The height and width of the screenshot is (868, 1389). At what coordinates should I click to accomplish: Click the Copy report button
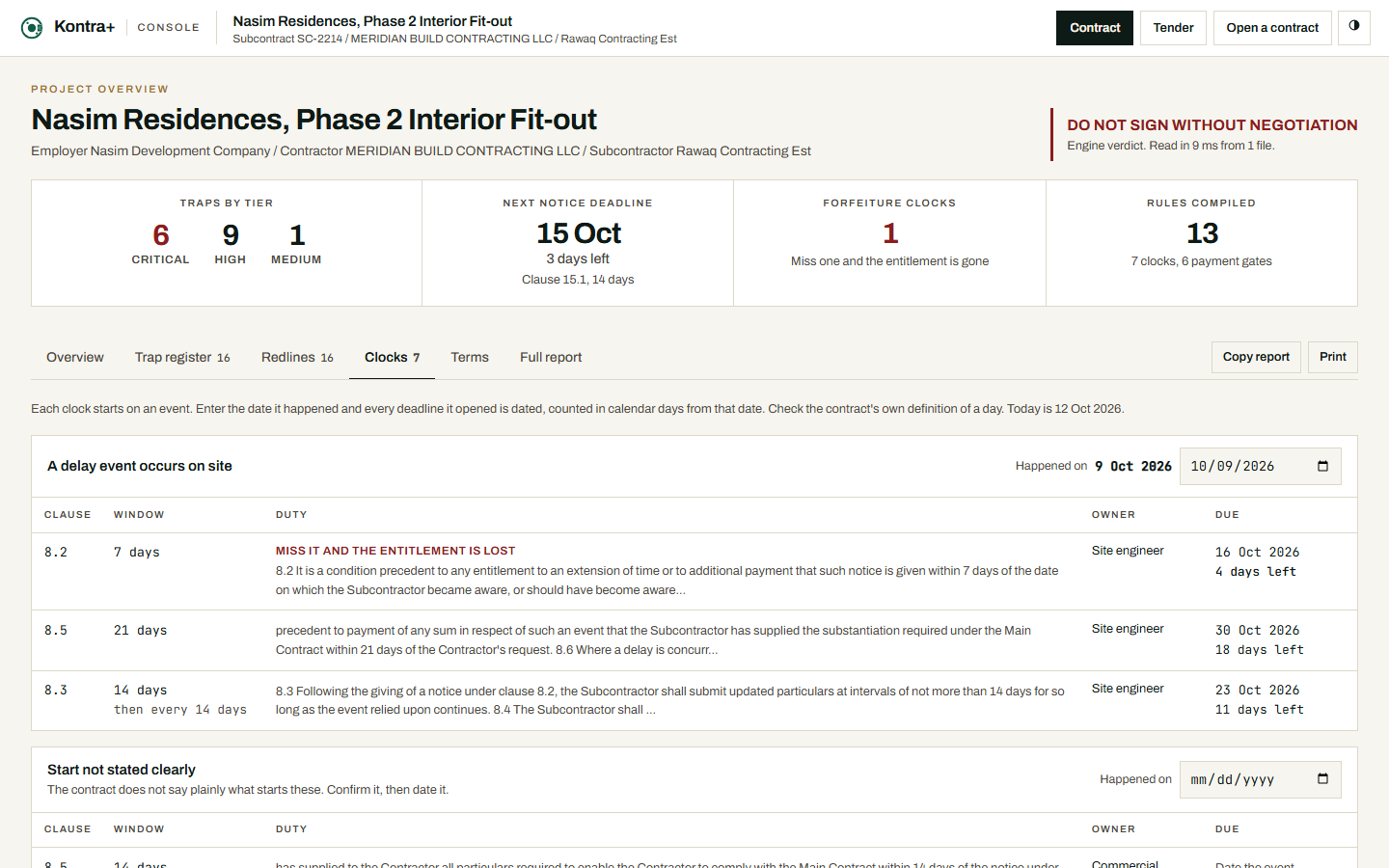pos(1256,357)
